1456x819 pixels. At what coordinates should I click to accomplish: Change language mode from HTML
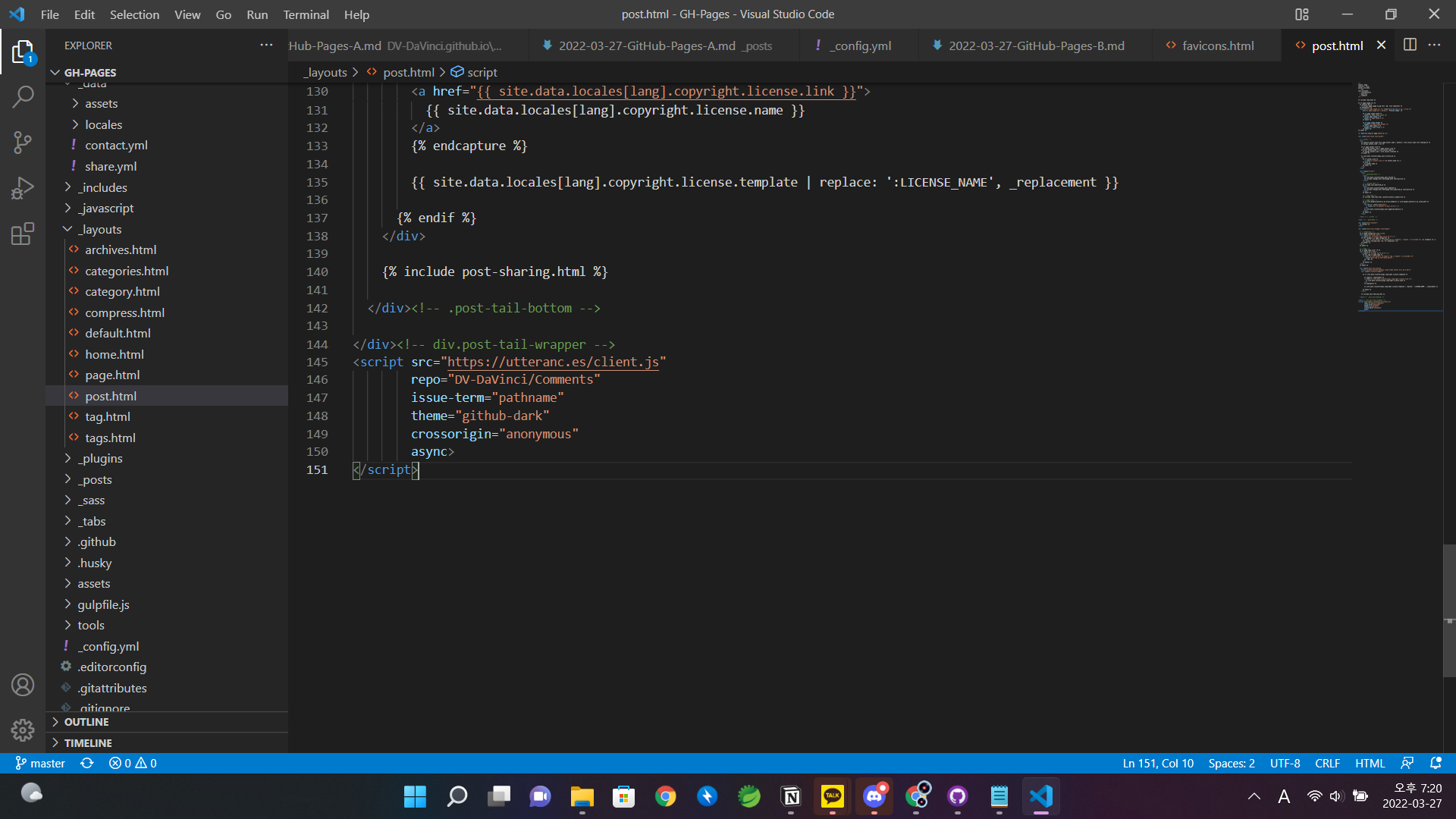point(1370,764)
